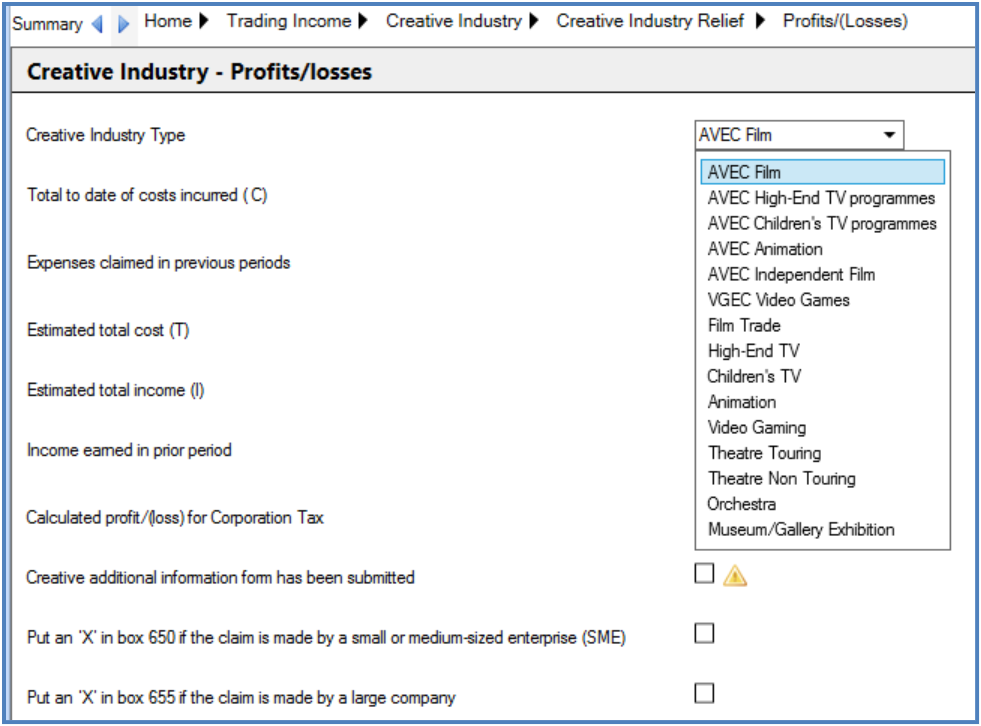Navigate to Creative Industry breadcrumb
Image resolution: width=981 pixels, height=726 pixels.
[x=454, y=21]
